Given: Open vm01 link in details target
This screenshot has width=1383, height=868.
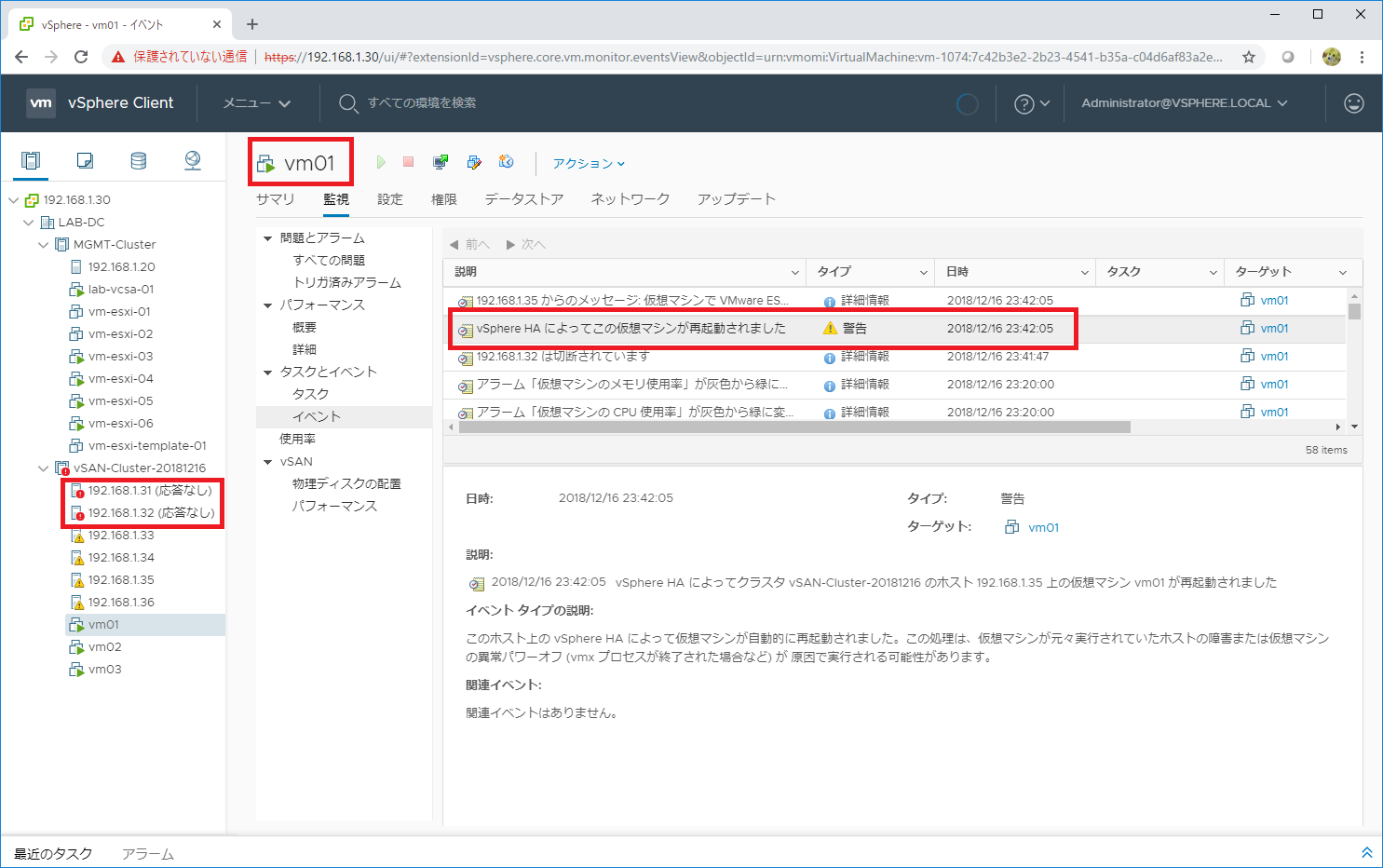Looking at the screenshot, I should 1043,527.
